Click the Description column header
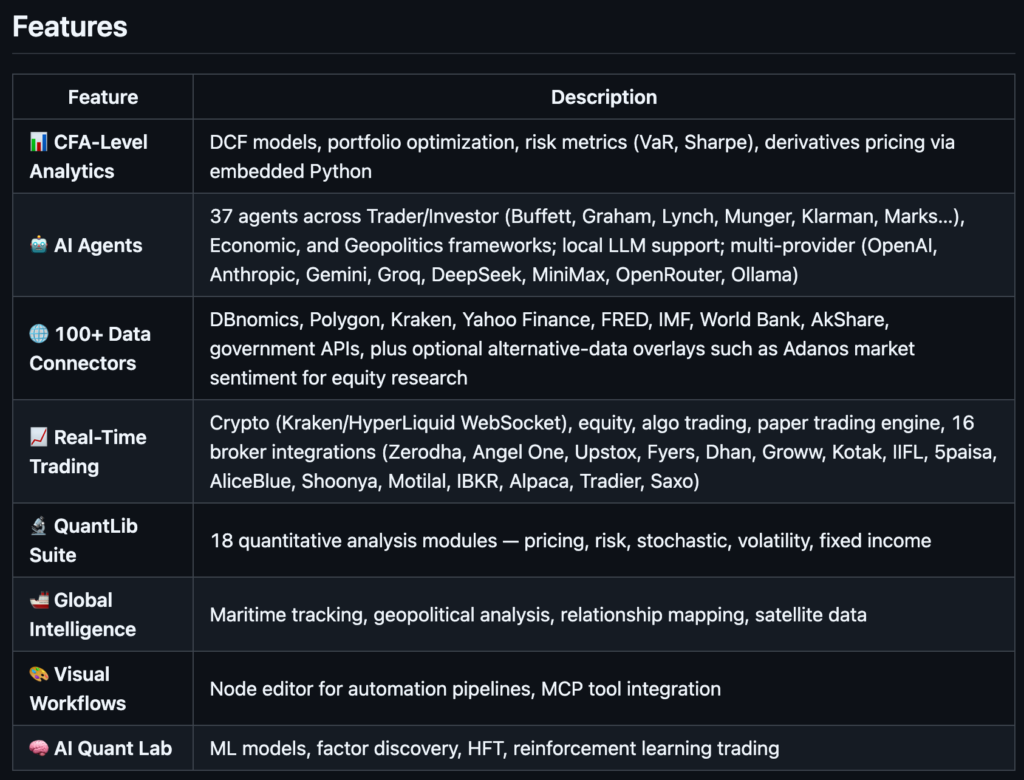Viewport: 1024px width, 780px height. [x=604, y=97]
